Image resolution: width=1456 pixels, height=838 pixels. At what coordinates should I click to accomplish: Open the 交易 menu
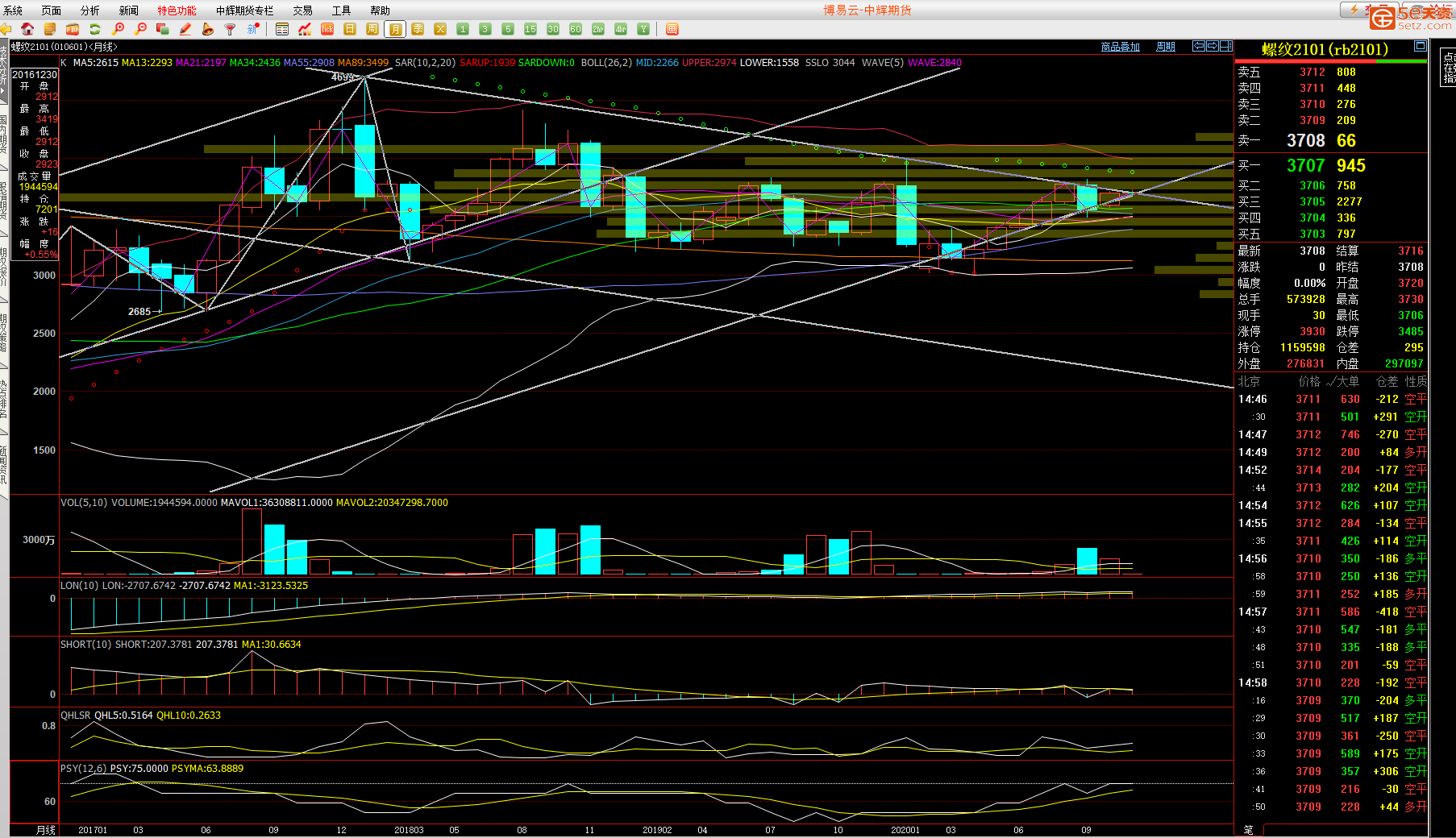click(303, 10)
